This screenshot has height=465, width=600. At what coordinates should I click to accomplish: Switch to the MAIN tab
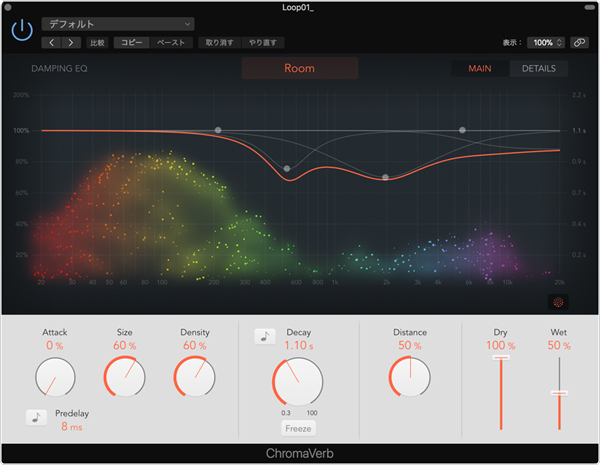click(x=480, y=69)
